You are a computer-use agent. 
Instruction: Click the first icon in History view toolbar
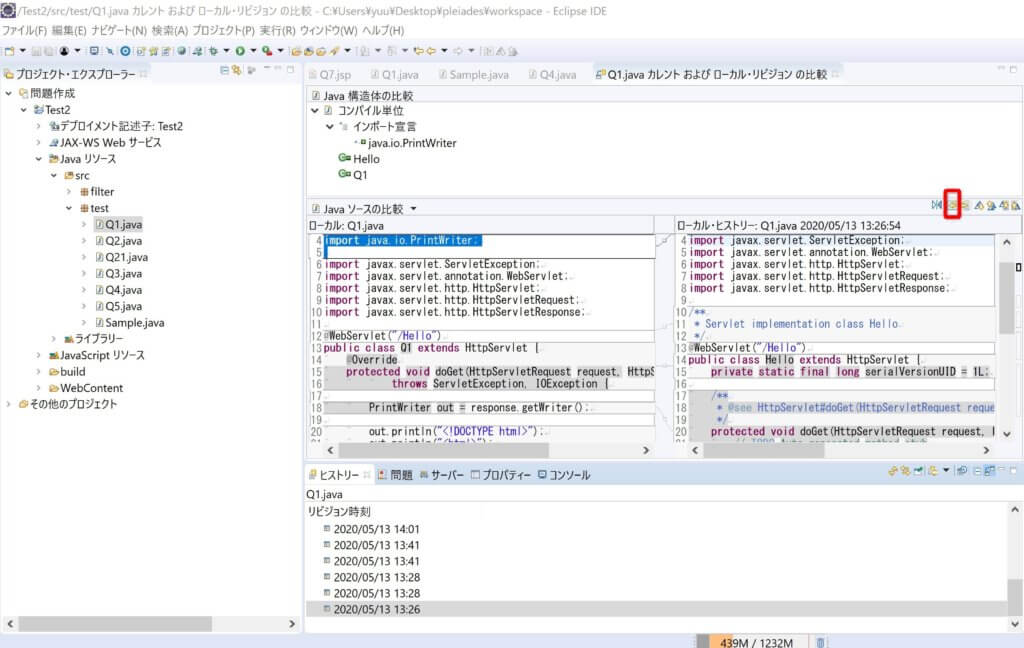(x=893, y=470)
